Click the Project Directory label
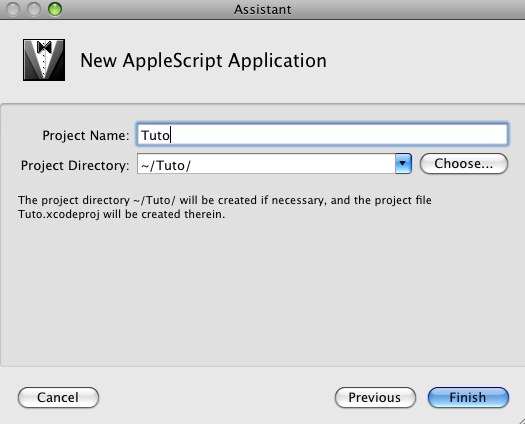This screenshot has height=424, width=525. point(75,165)
